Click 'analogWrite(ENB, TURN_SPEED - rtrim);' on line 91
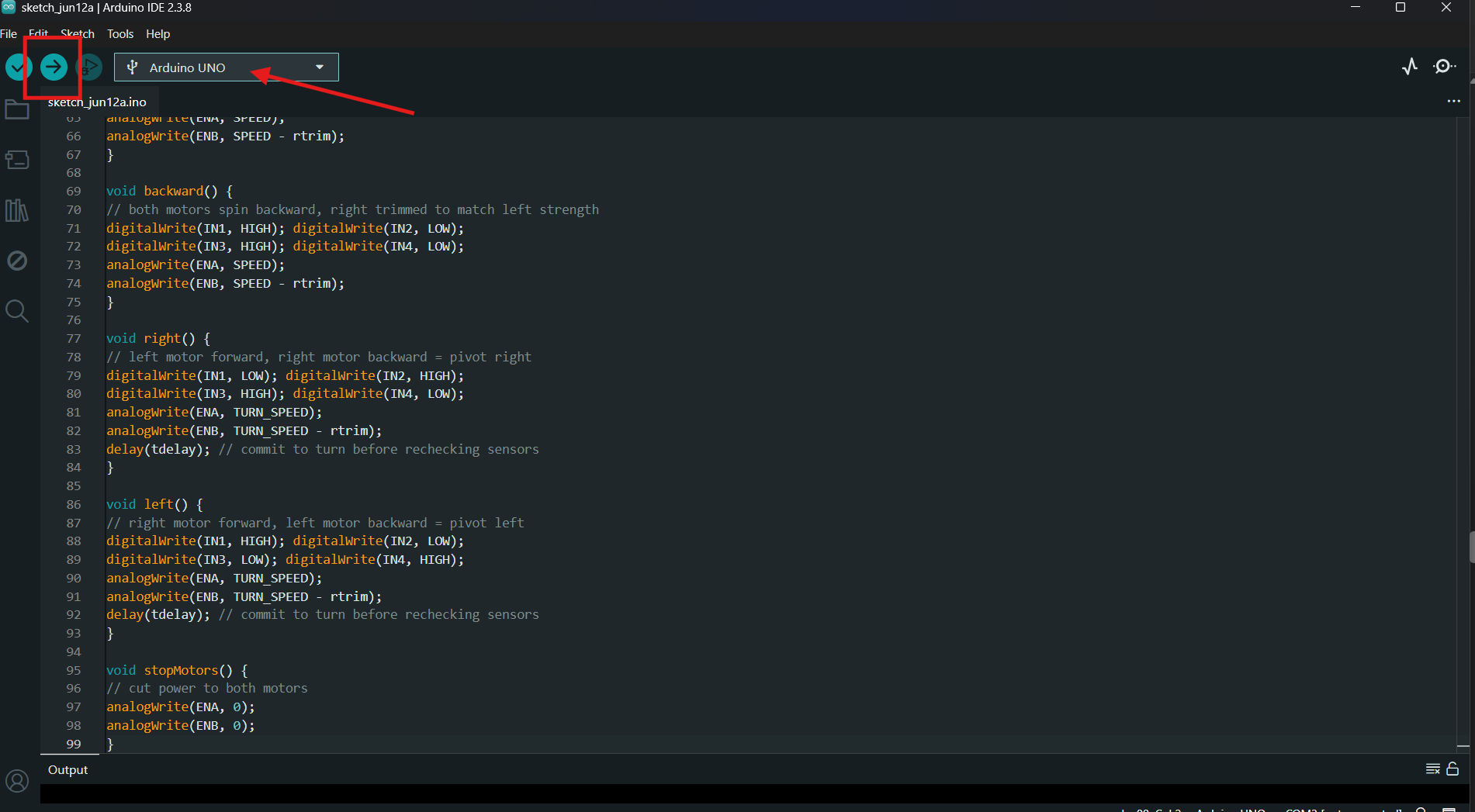This screenshot has width=1475, height=812. [244, 597]
